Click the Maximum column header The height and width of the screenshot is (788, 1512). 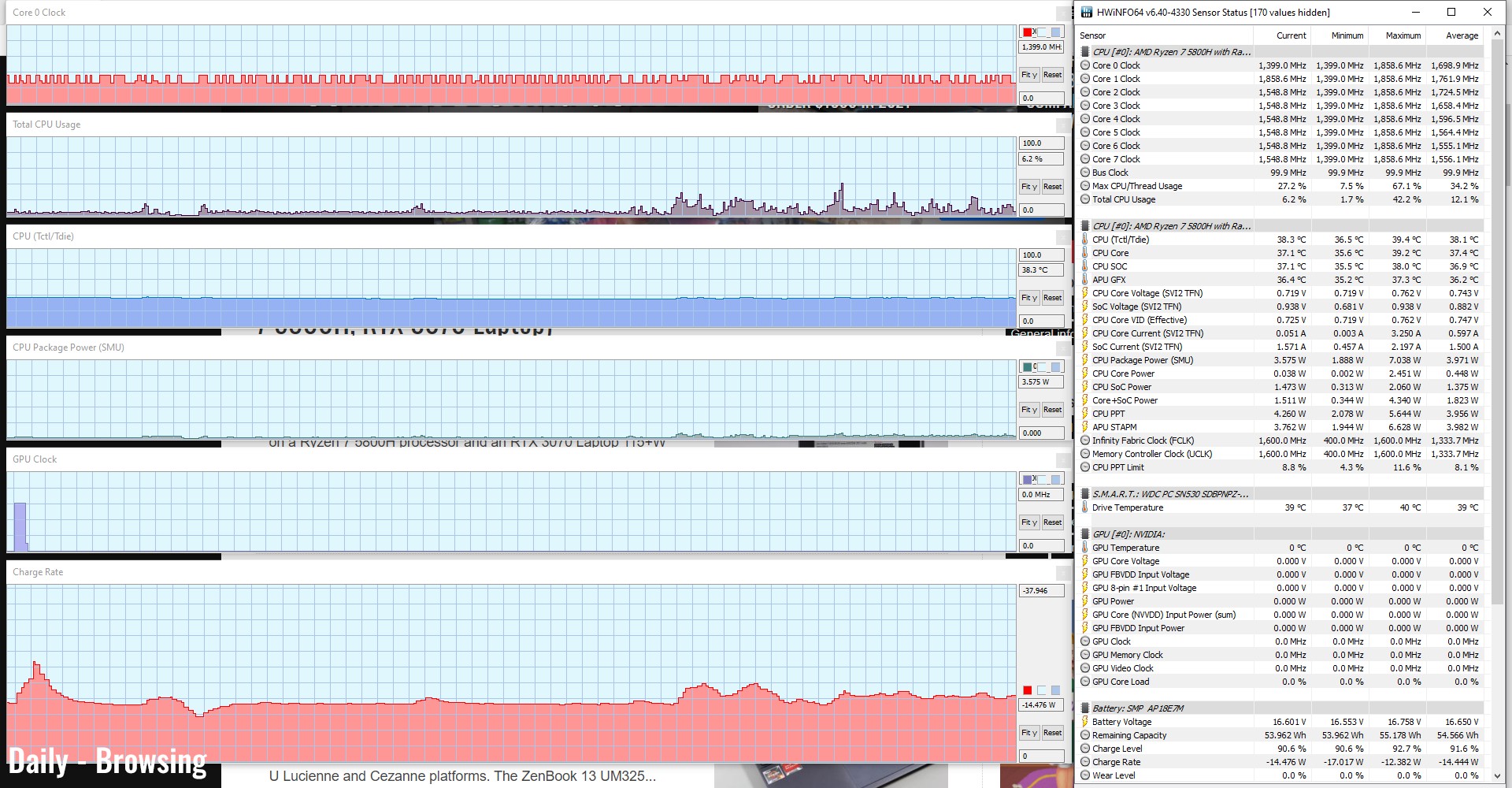tap(1403, 35)
